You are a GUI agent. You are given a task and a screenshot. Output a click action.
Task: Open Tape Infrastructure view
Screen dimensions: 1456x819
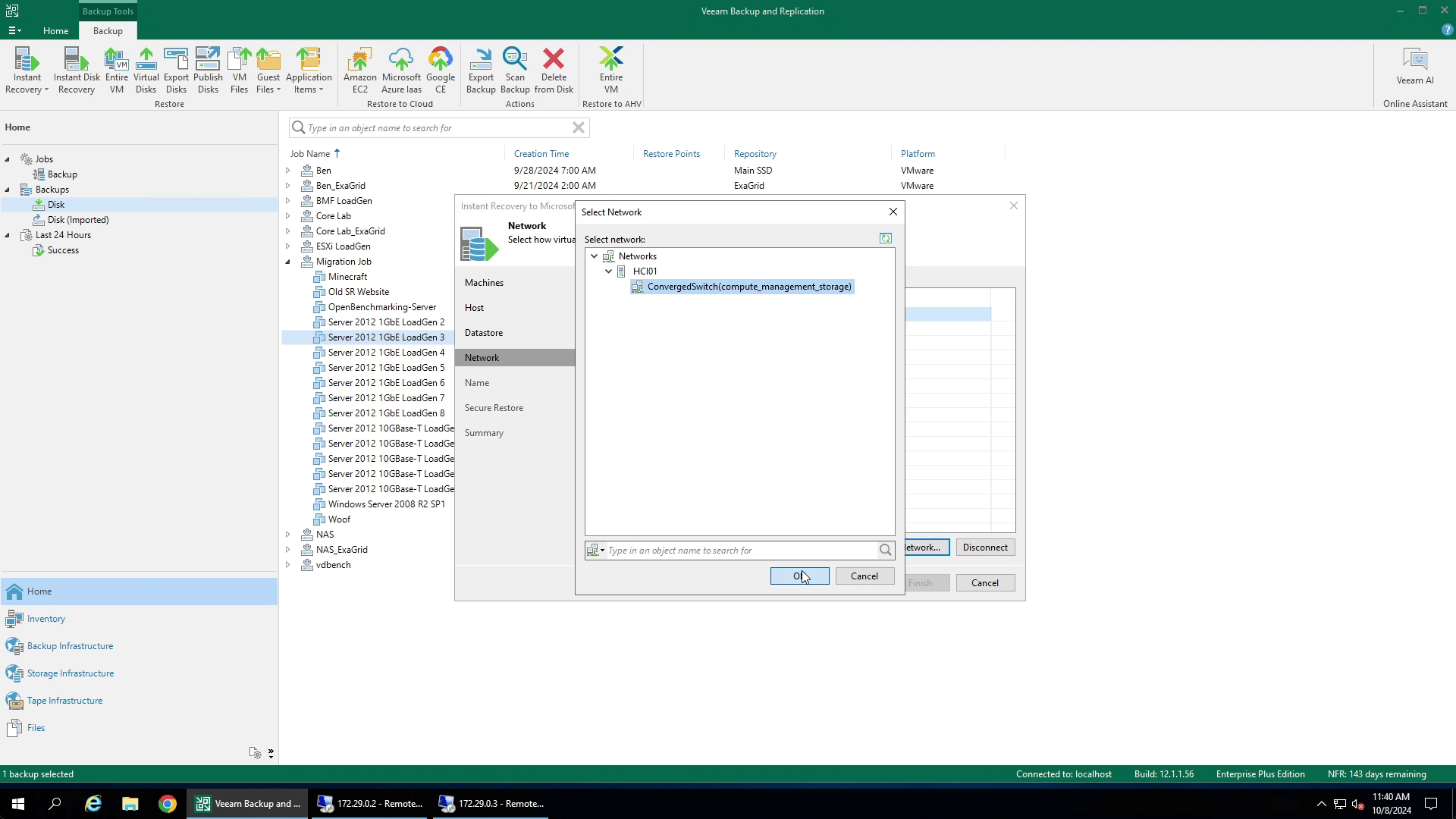64,701
